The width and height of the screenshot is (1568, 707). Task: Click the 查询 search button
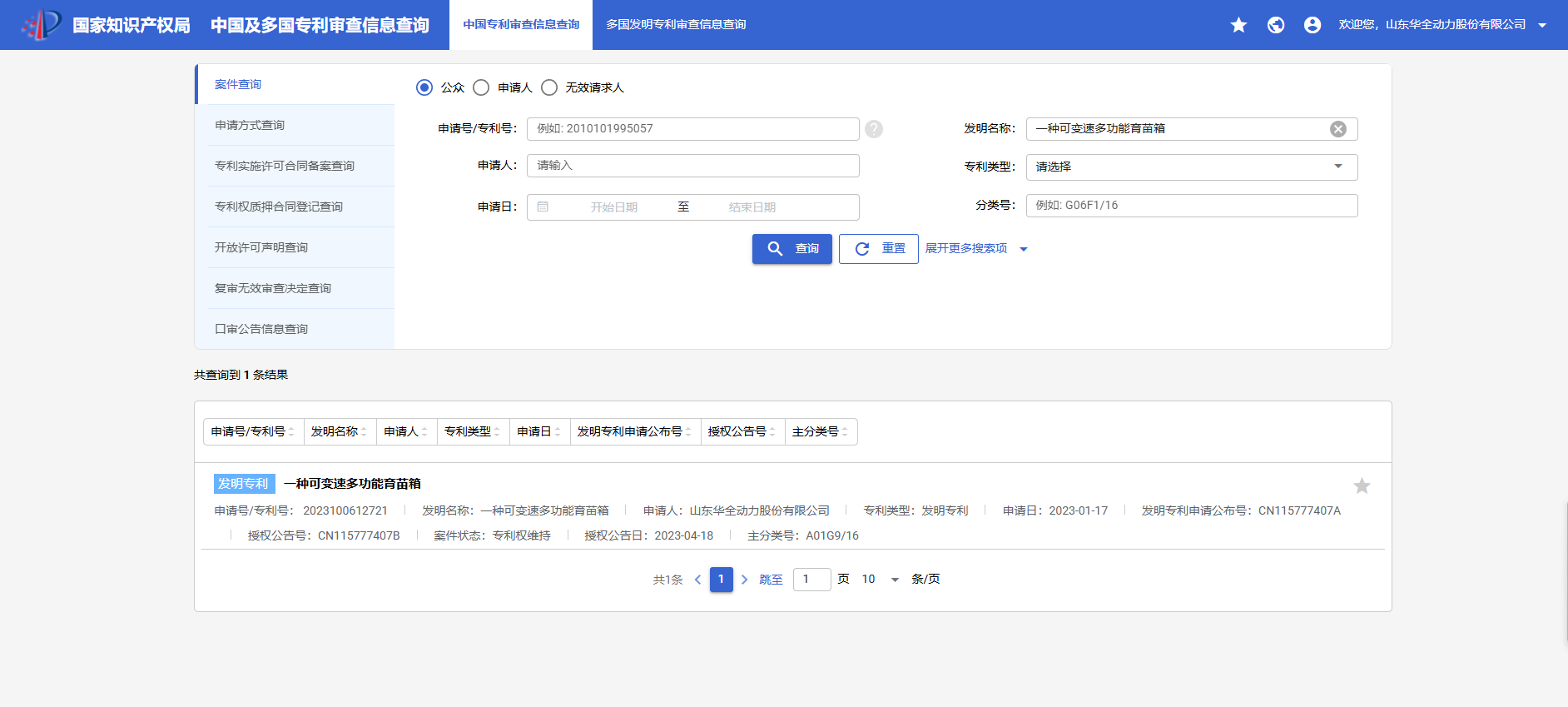792,249
